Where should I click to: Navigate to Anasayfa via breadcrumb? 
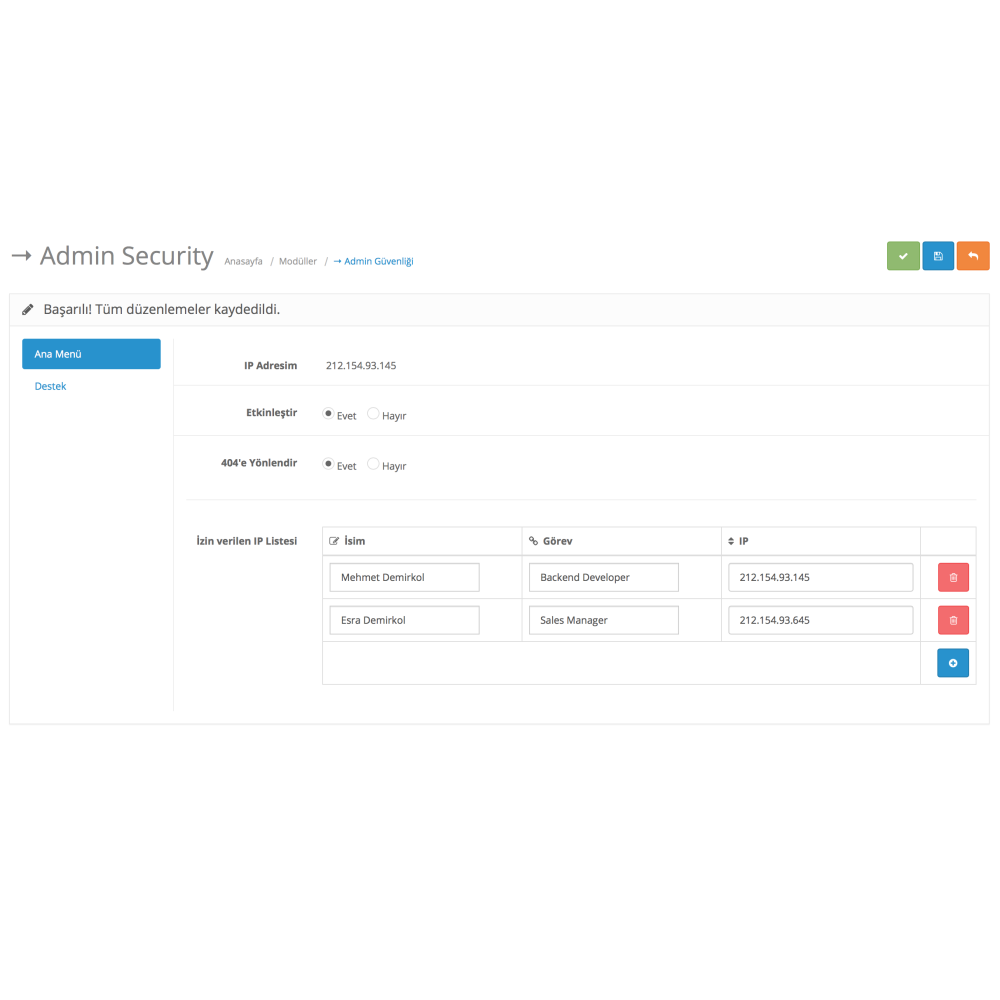click(243, 260)
